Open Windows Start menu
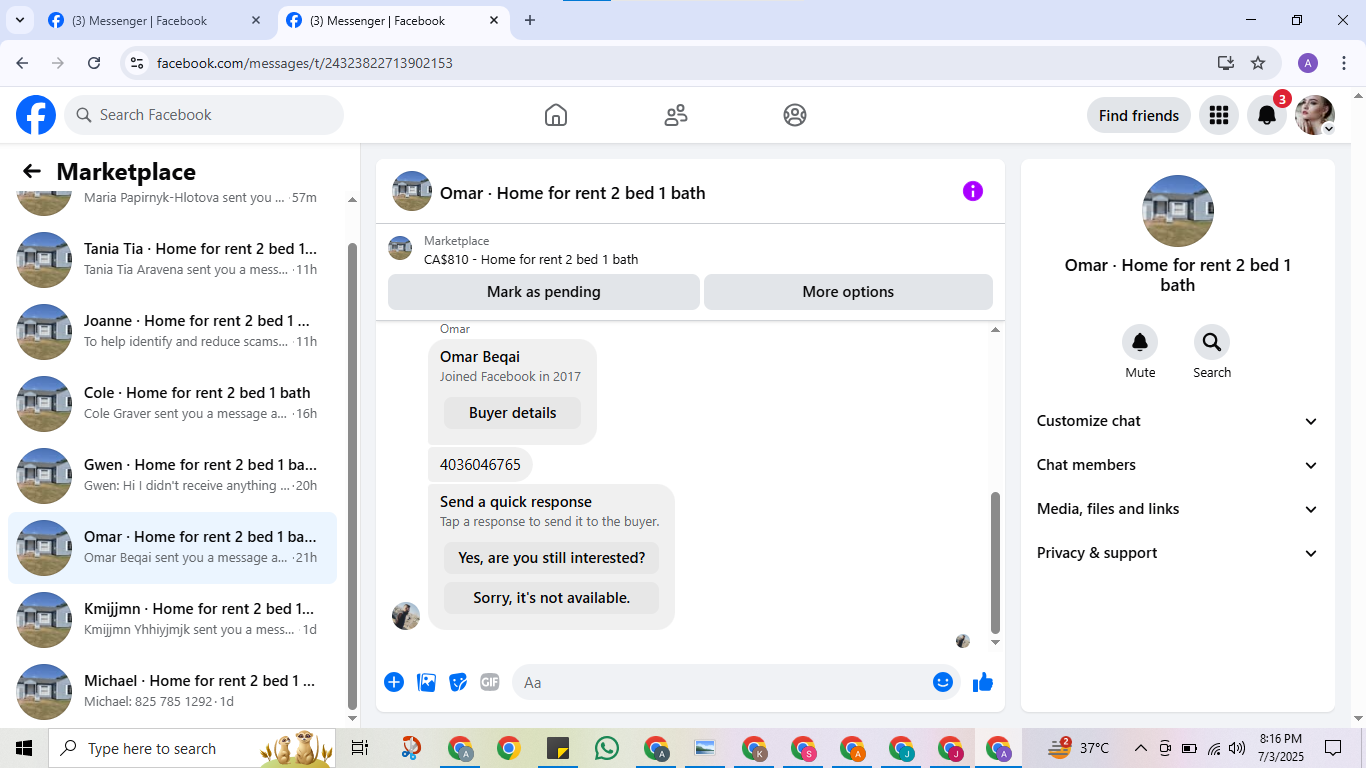Image resolution: width=1366 pixels, height=768 pixels. click(24, 748)
